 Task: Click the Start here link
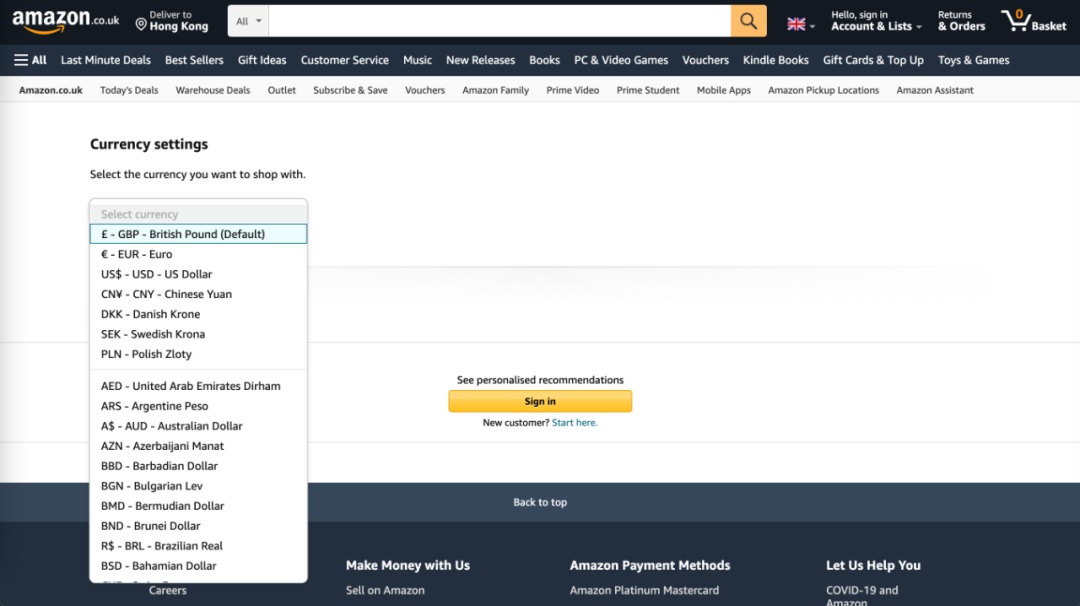[574, 423]
